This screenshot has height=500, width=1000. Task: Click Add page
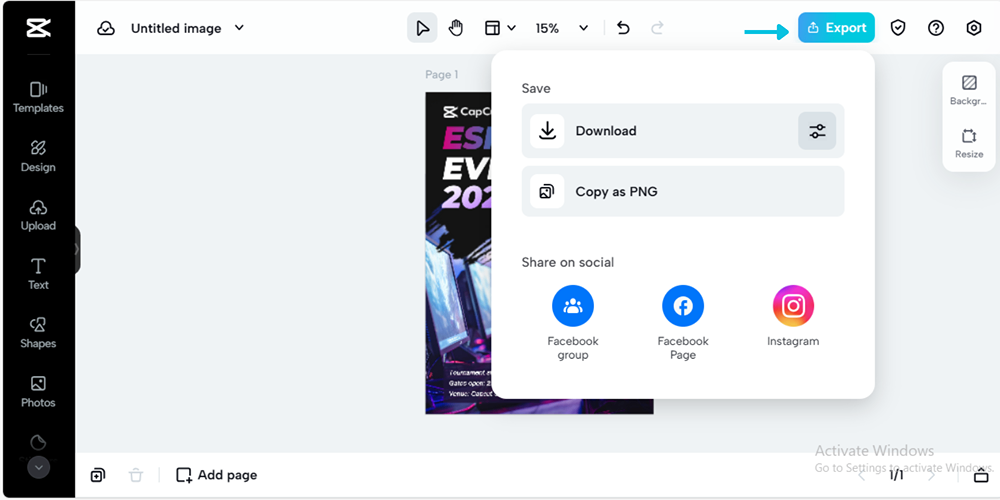217,475
